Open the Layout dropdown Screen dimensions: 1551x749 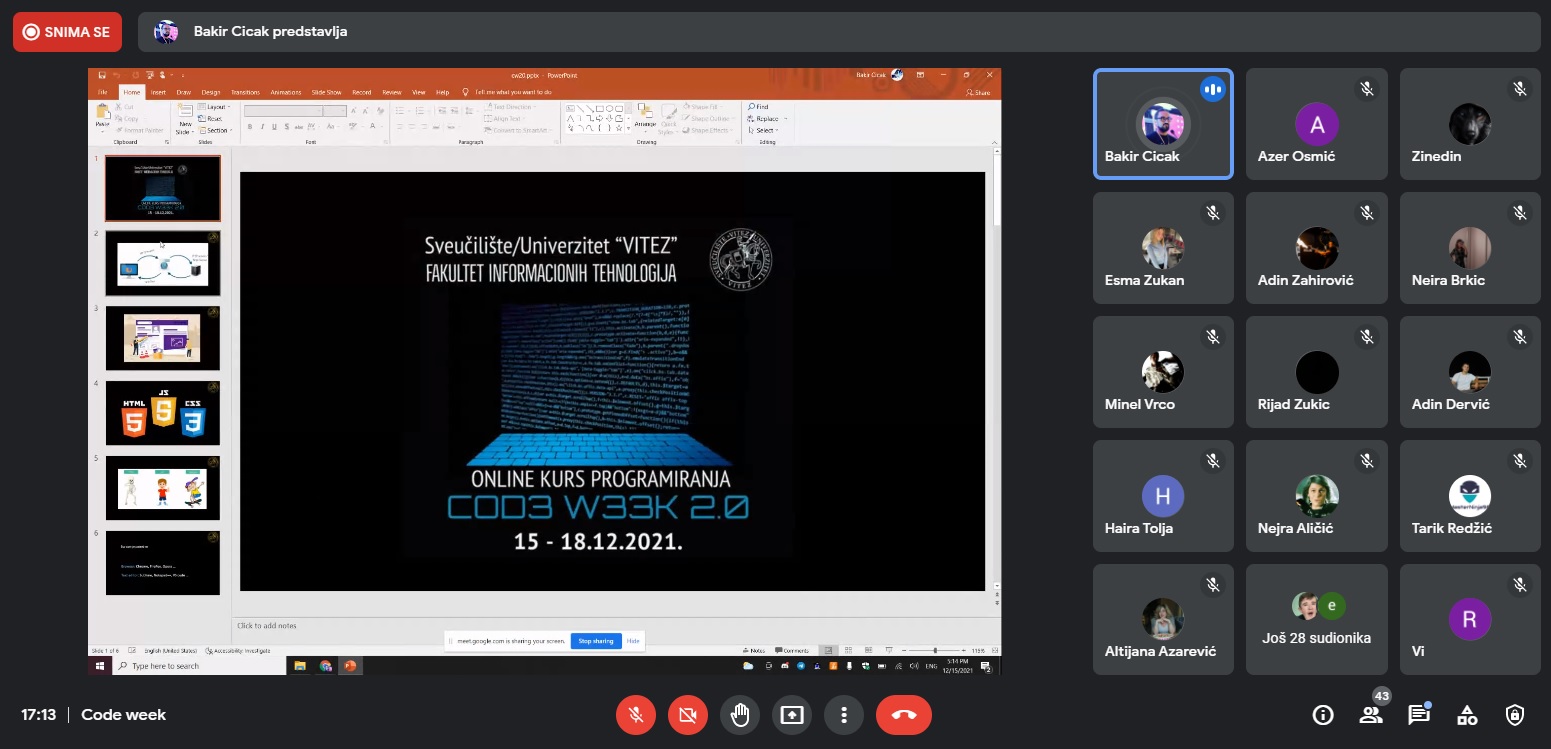point(214,107)
